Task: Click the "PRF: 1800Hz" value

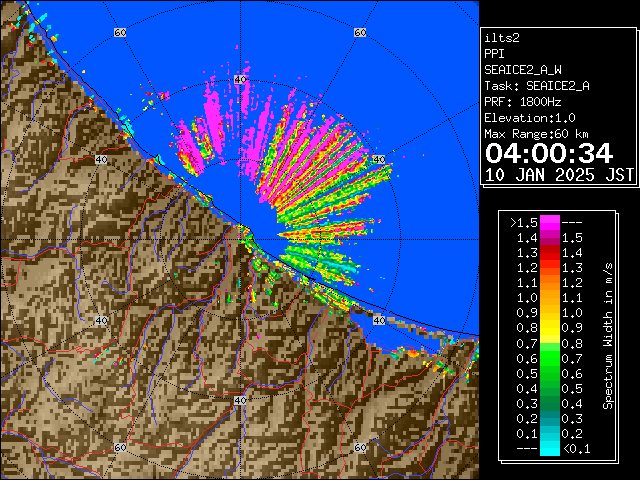Action: 523,102
